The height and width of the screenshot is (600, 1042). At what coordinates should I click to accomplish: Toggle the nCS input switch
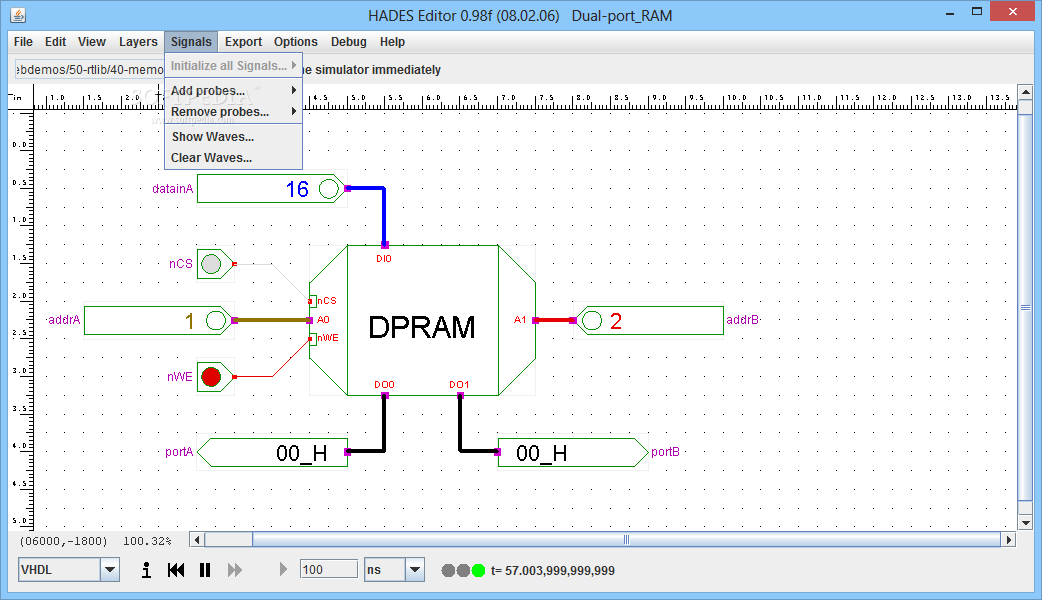[211, 264]
